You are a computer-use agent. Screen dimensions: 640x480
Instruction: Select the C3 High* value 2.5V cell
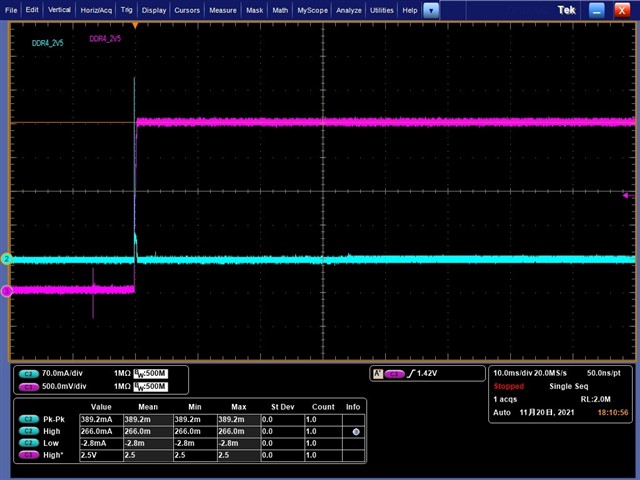point(101,455)
